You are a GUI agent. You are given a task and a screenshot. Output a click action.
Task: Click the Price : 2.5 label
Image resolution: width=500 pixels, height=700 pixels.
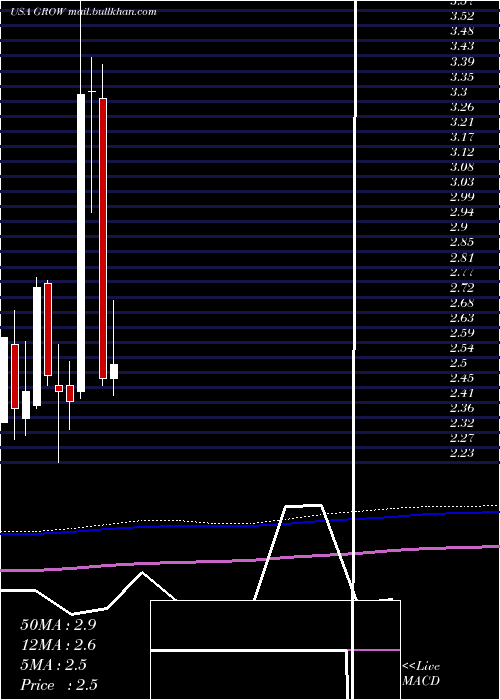(x=58, y=685)
